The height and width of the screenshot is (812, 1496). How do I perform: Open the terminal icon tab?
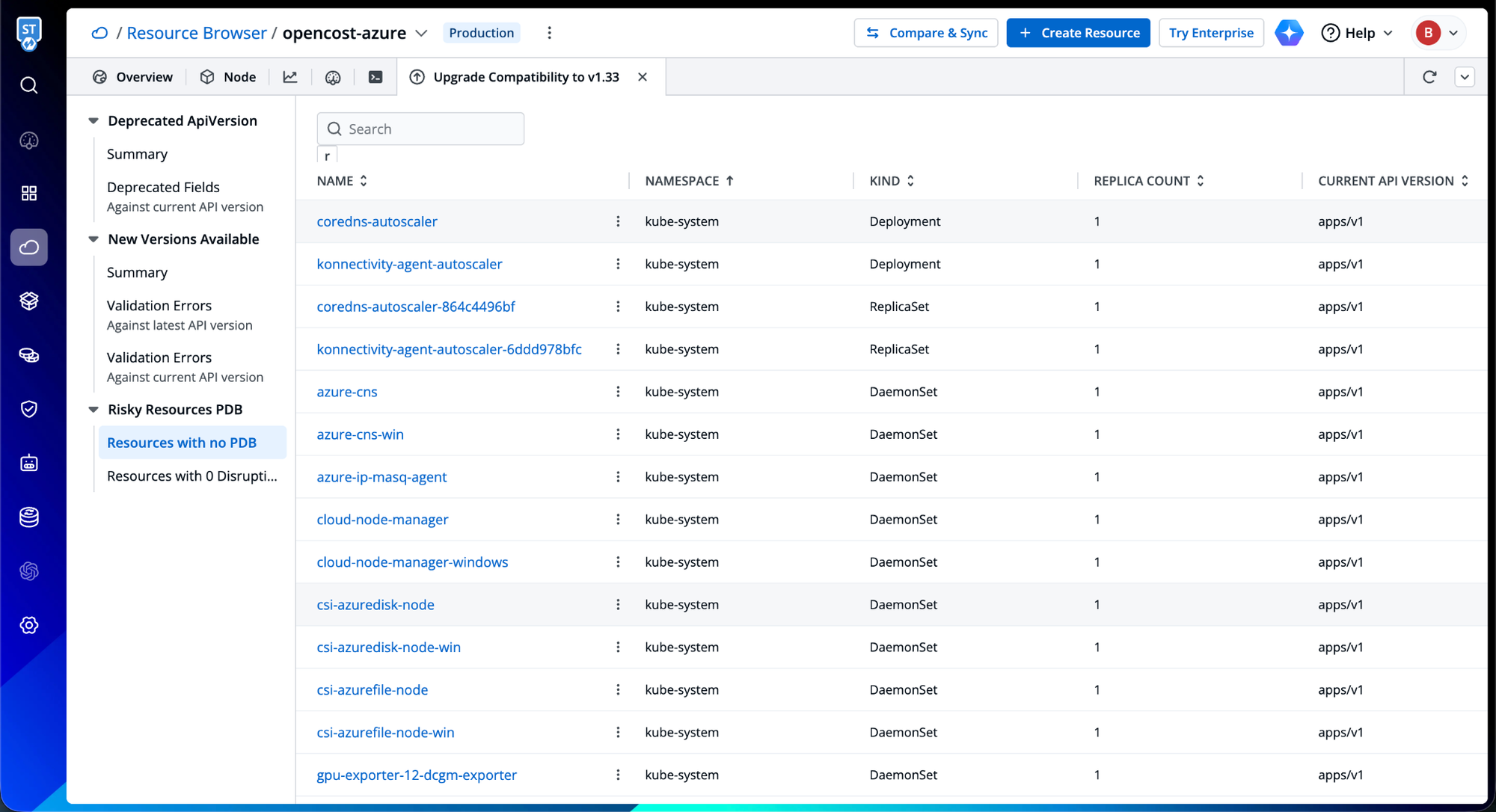click(375, 77)
